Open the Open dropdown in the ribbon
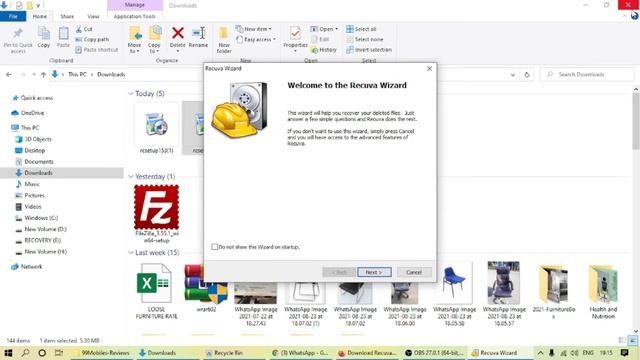 [324, 29]
